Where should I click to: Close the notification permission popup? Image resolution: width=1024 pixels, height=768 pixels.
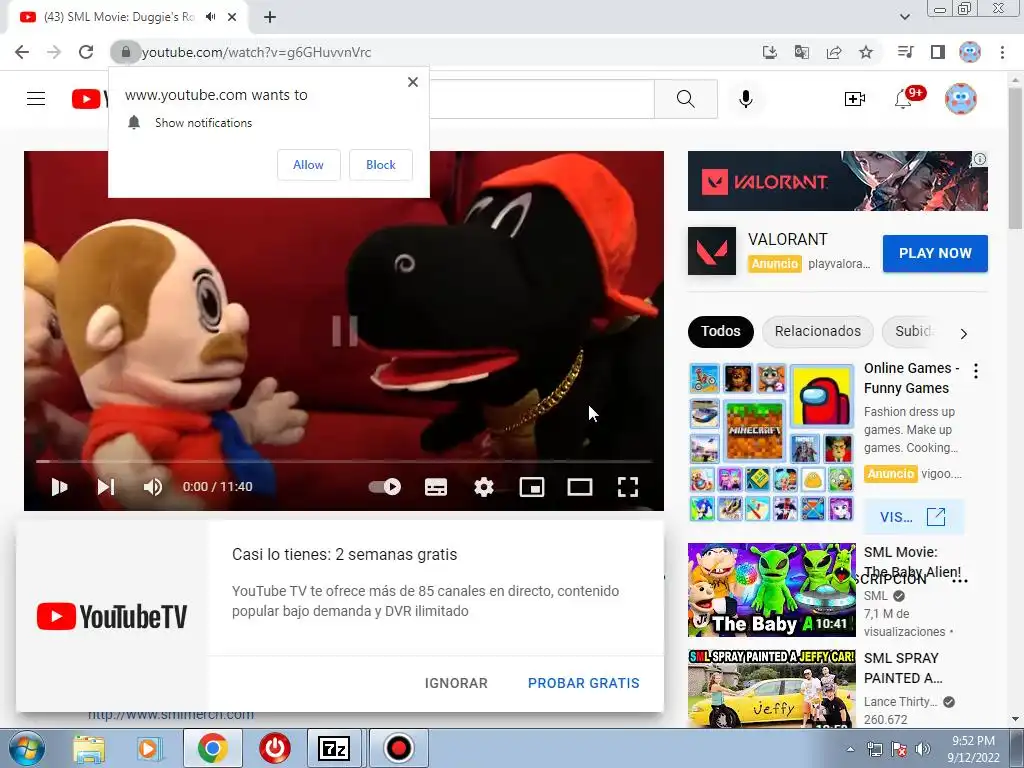[x=413, y=82]
